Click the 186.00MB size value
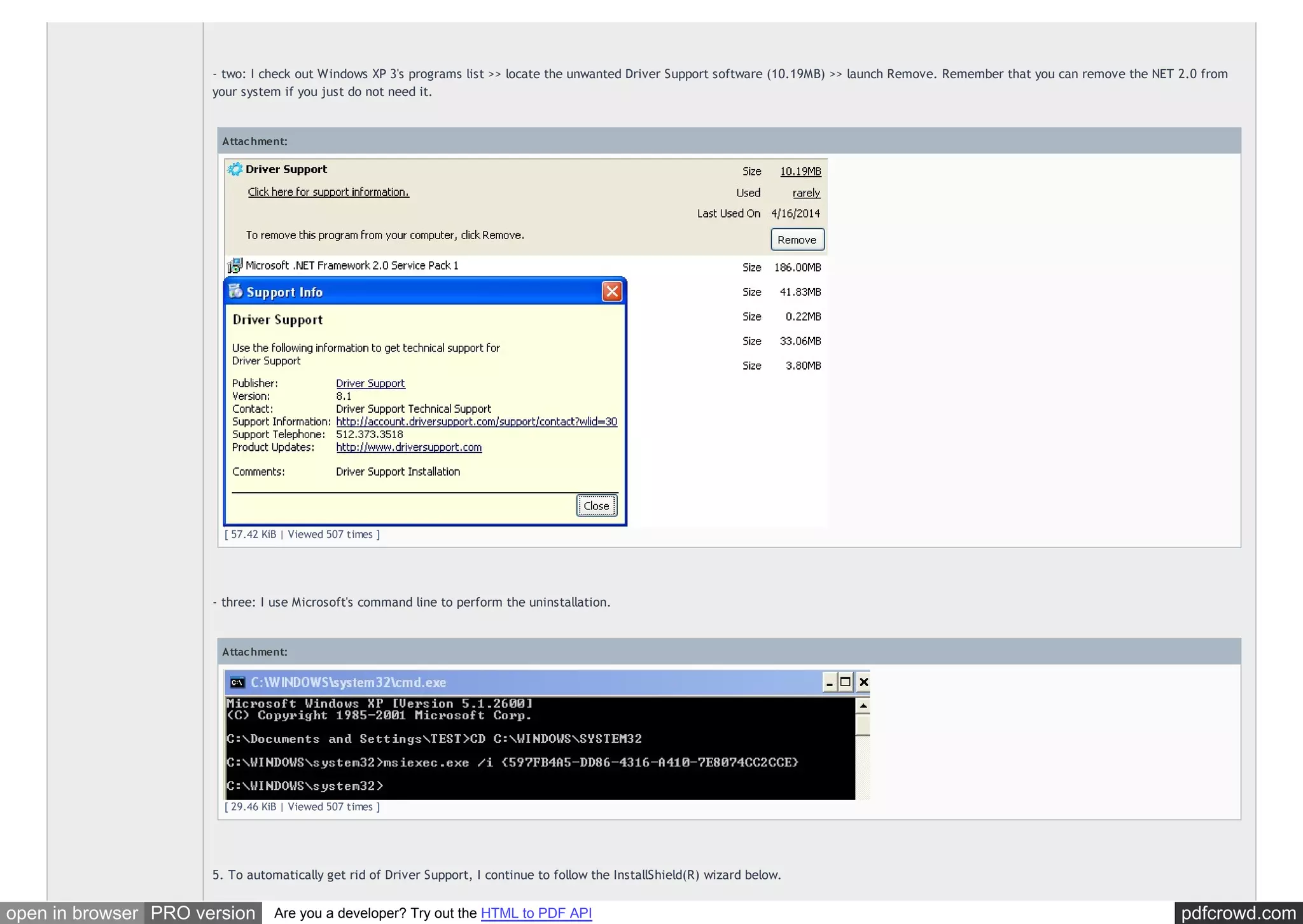The height and width of the screenshot is (924, 1303). click(x=797, y=268)
